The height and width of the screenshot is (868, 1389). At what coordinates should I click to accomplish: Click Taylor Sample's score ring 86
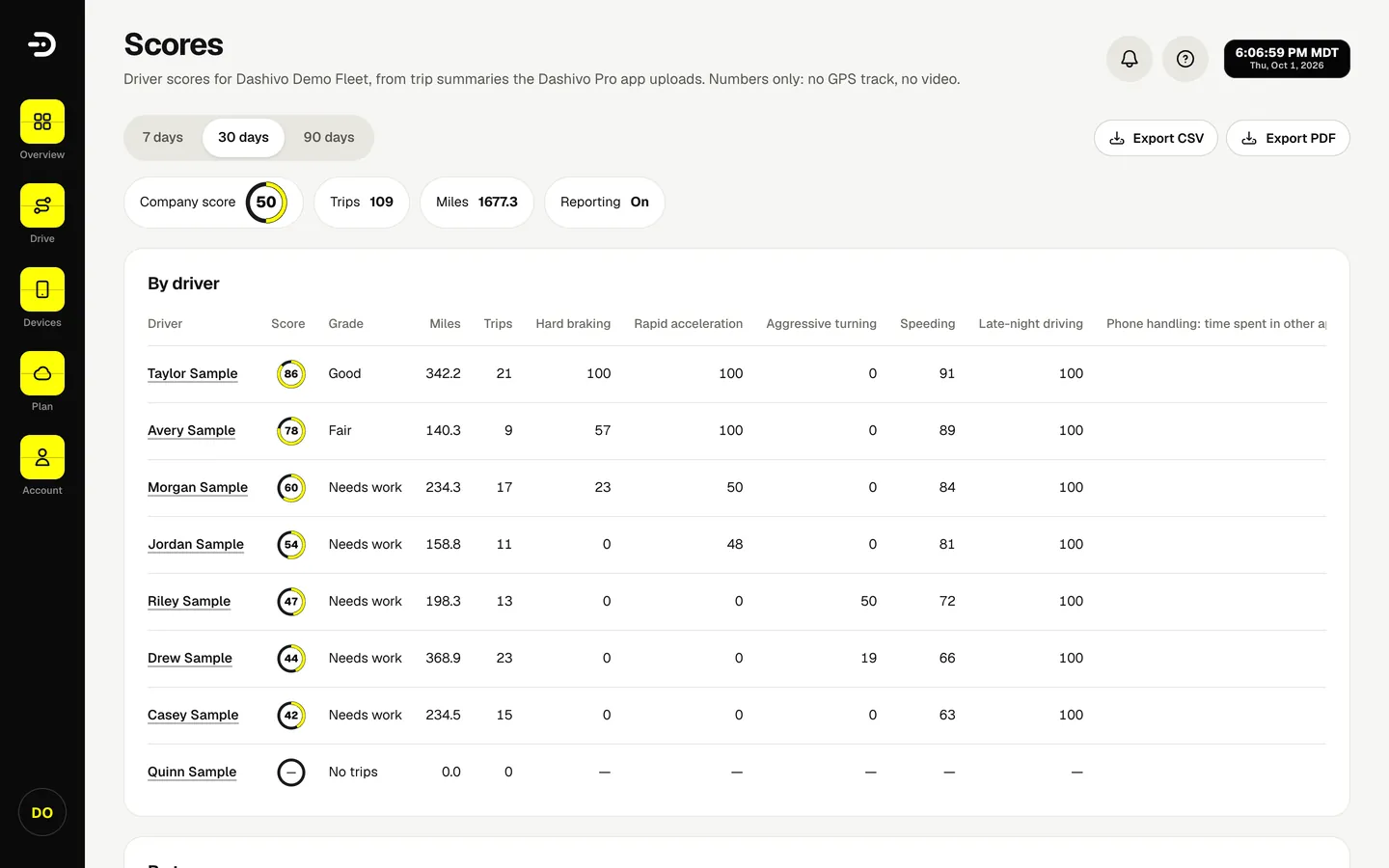click(291, 374)
